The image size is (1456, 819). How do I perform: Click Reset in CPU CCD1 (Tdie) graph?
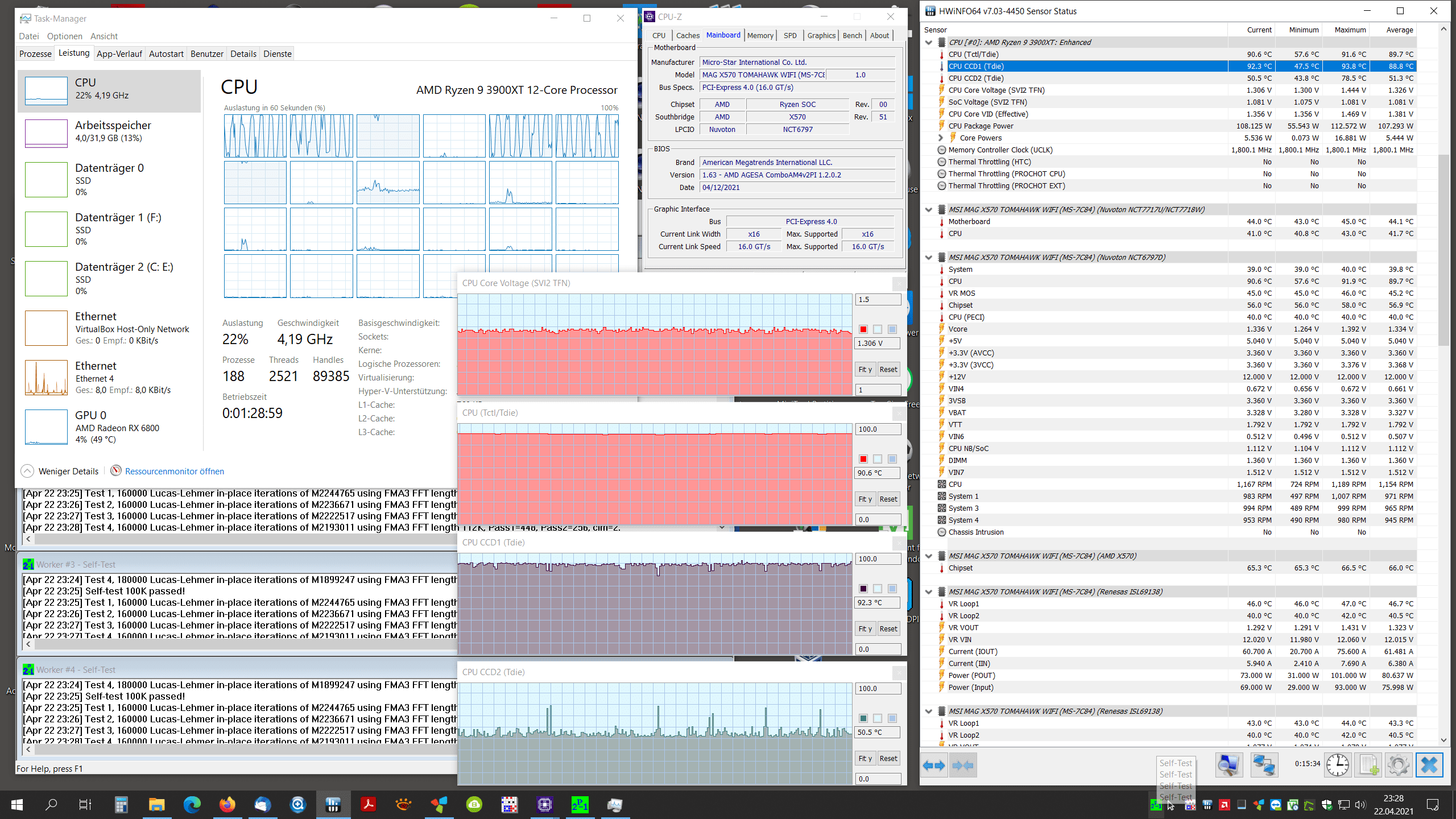point(888,628)
